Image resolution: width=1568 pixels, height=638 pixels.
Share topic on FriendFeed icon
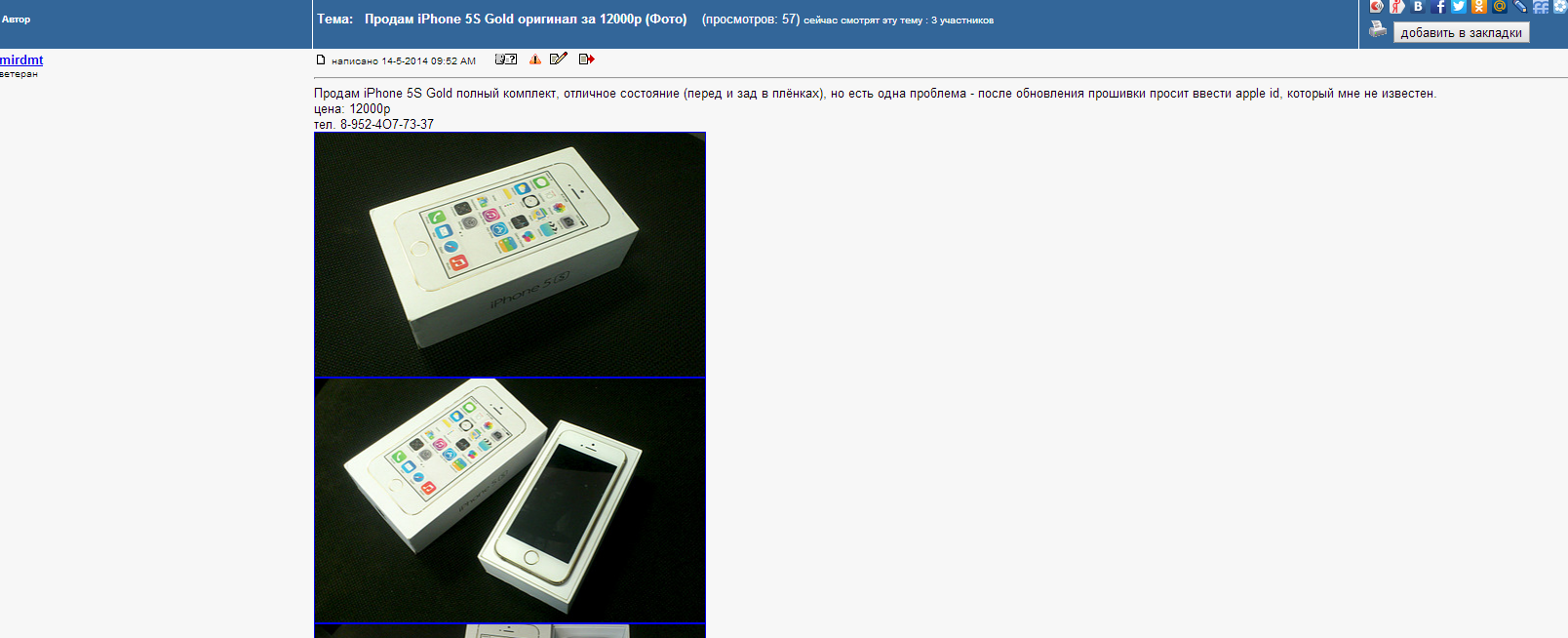pos(1541,6)
